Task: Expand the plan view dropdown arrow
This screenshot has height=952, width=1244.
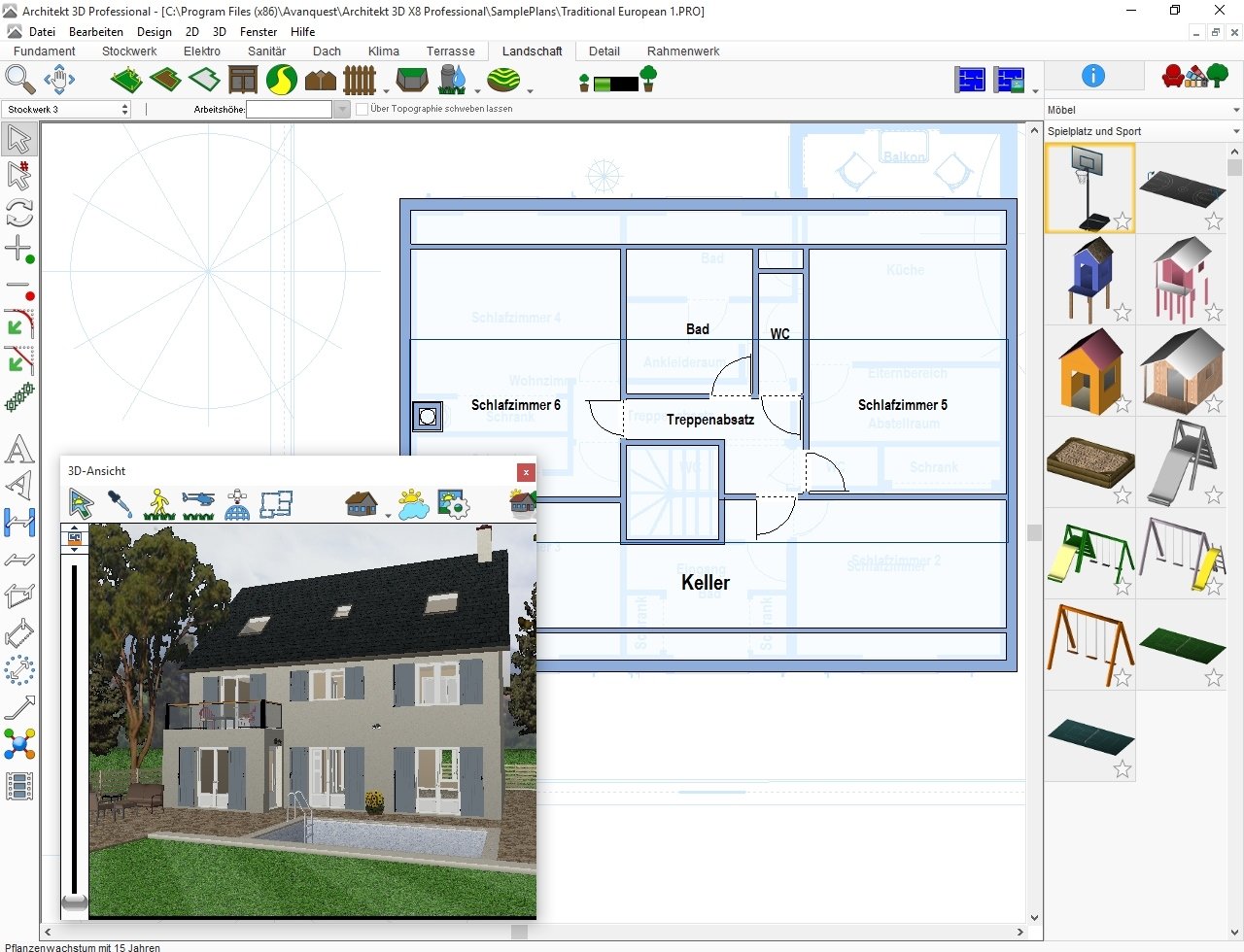Action: coord(1035,91)
